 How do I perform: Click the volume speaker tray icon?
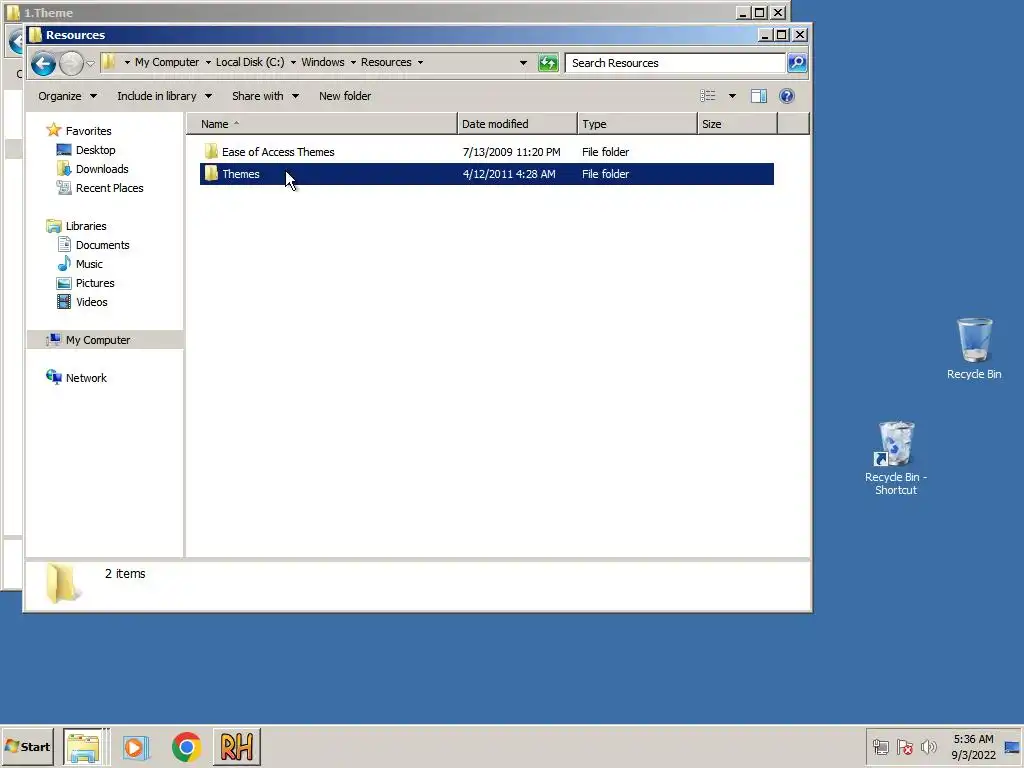(x=928, y=746)
